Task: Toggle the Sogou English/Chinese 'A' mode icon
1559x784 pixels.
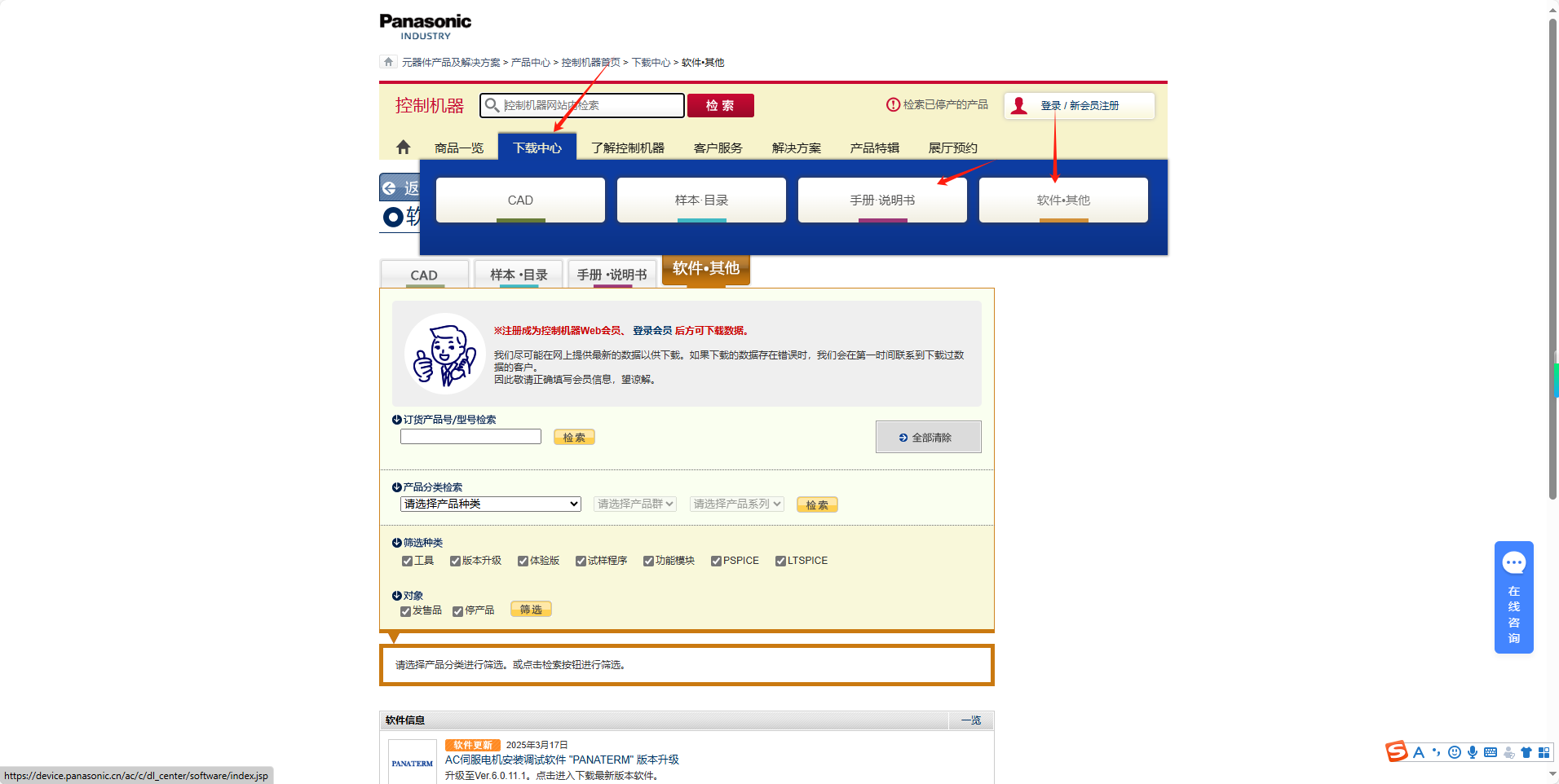Action: [1419, 752]
